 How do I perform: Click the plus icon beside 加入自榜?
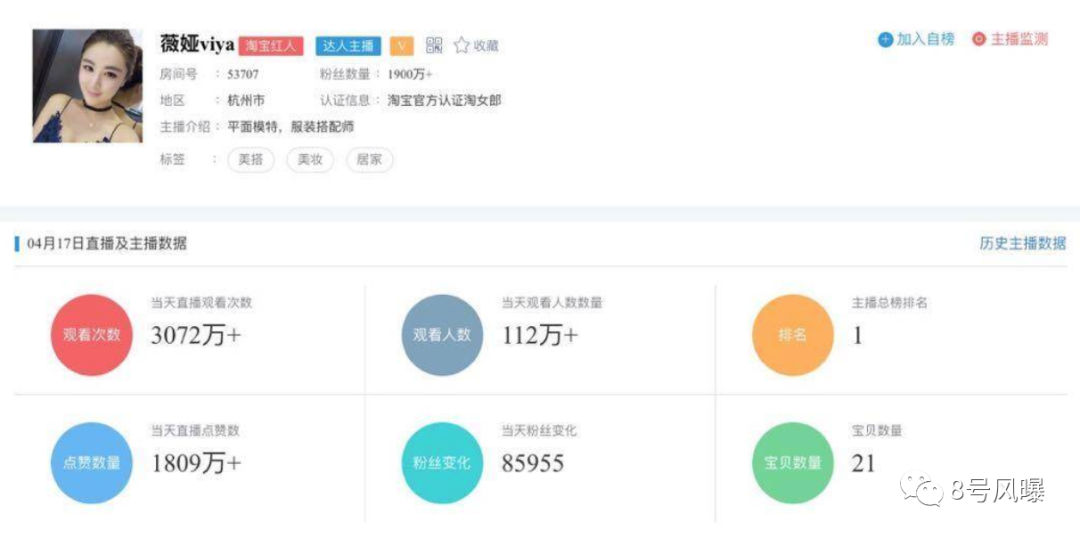click(885, 40)
